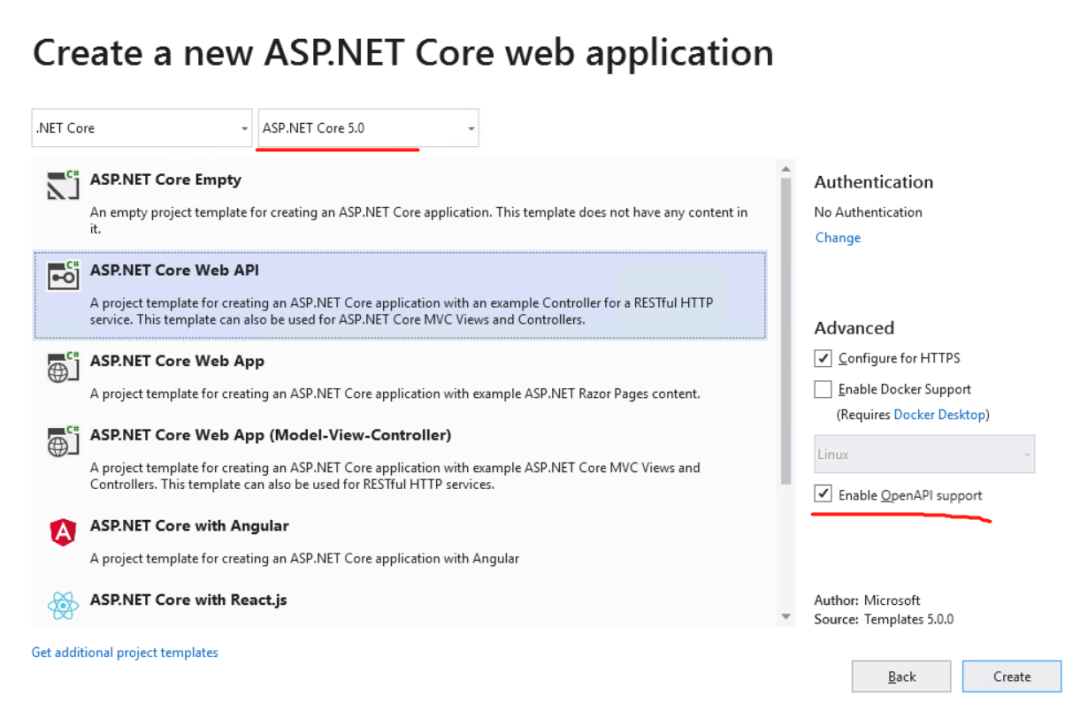Viewport: 1080px width, 711px height.
Task: Click the Web API description about RESTful HTTP
Action: (x=402, y=311)
